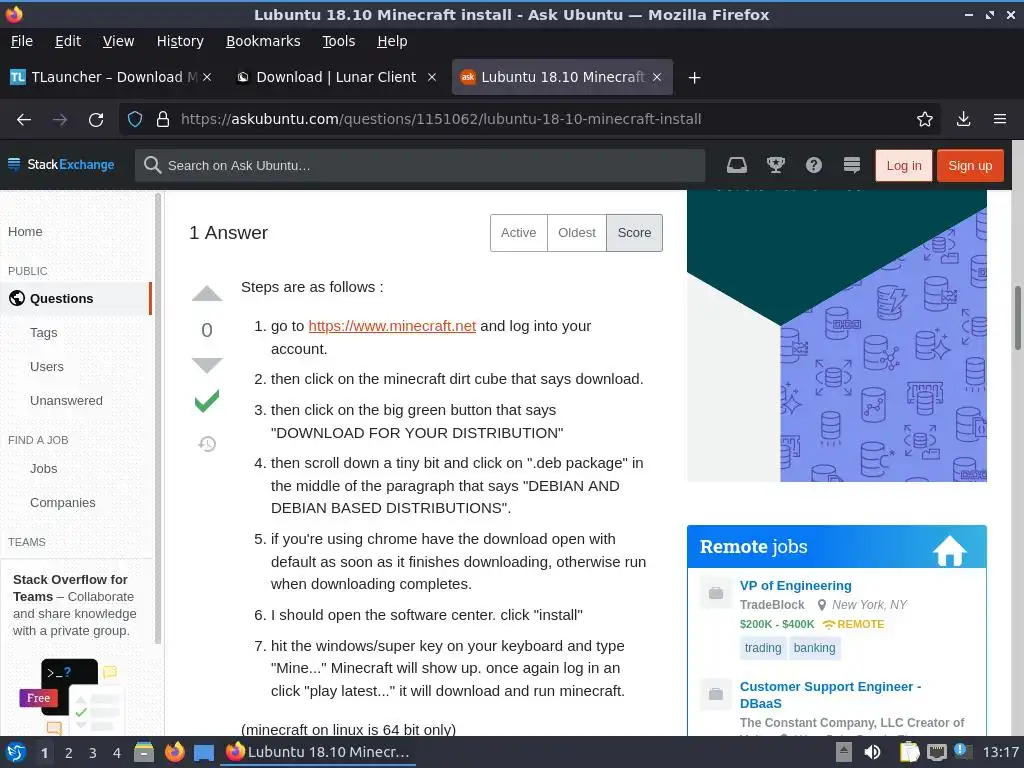Image resolution: width=1024 pixels, height=768 pixels.
Task: Open the History menu
Action: pyautogui.click(x=180, y=41)
